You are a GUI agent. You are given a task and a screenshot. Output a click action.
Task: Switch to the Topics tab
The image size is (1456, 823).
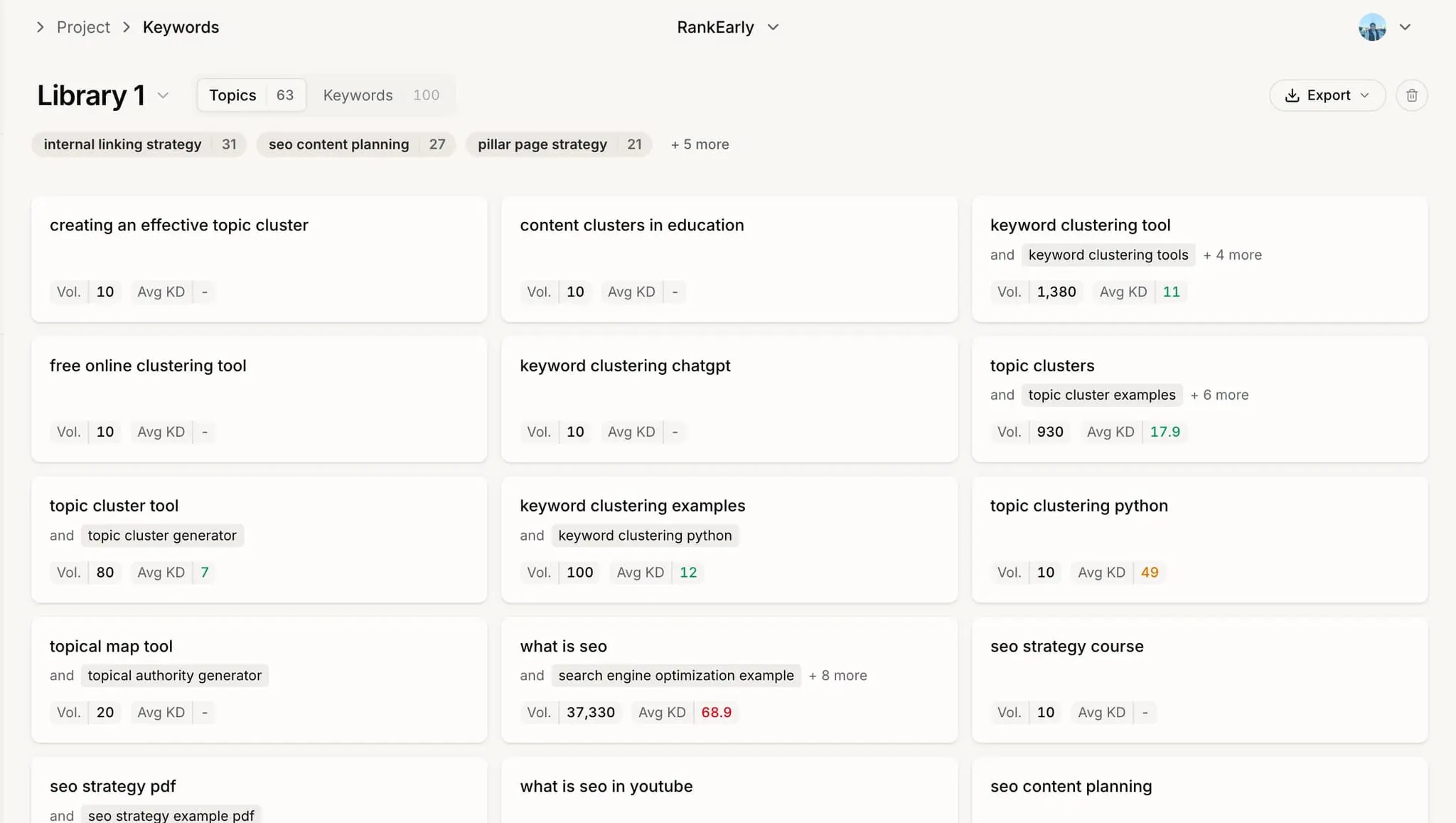tap(252, 95)
